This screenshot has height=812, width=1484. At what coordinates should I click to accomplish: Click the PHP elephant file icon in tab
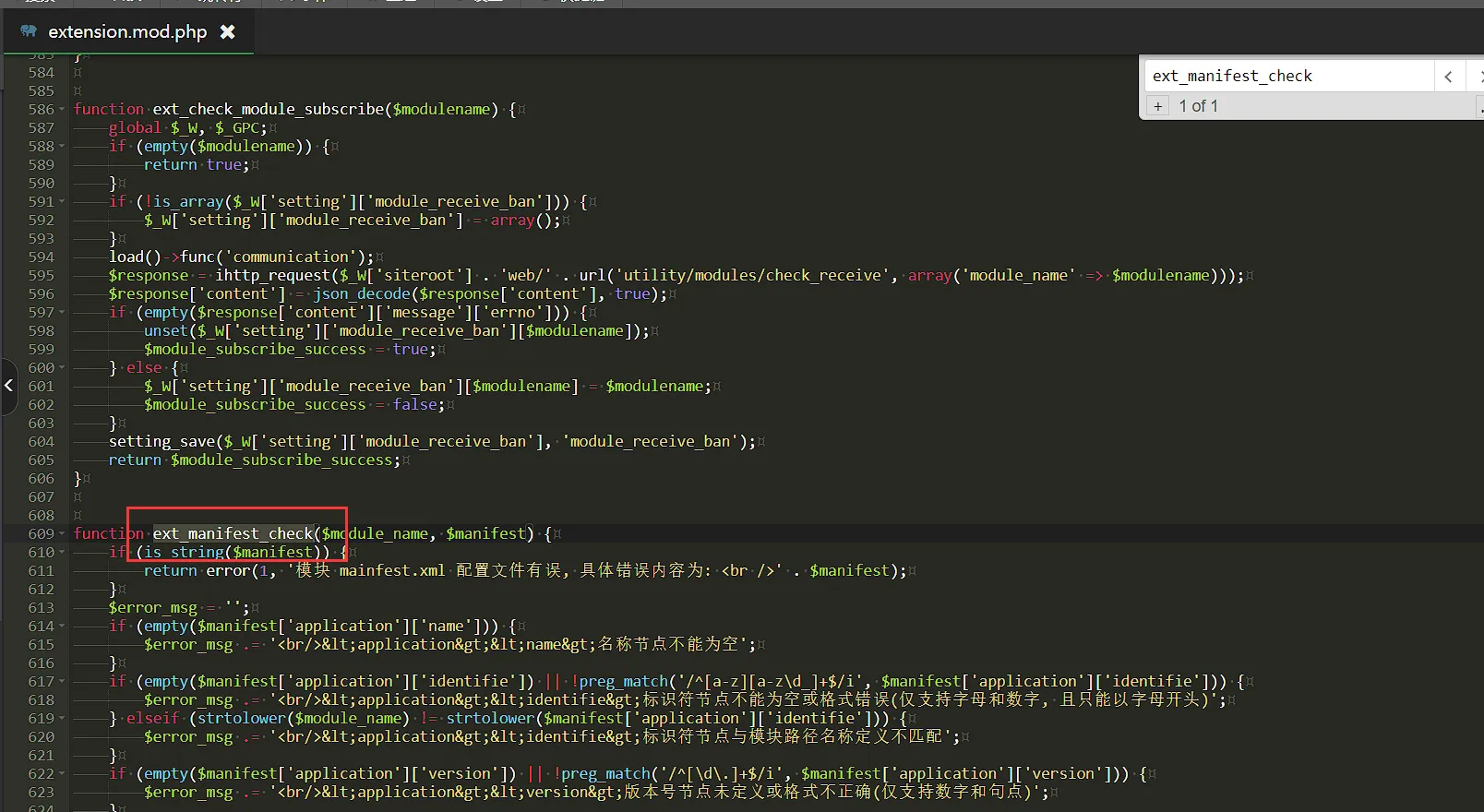click(29, 31)
